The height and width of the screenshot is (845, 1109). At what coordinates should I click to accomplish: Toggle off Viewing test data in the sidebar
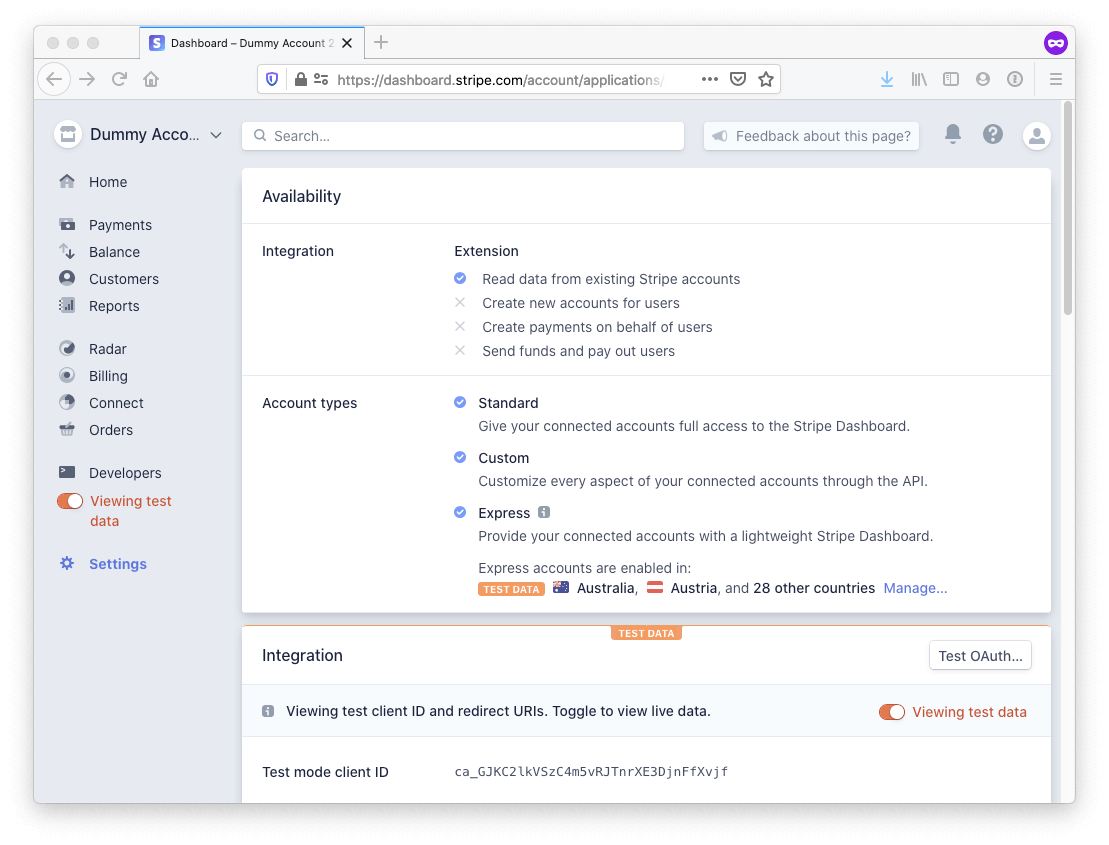pos(69,500)
